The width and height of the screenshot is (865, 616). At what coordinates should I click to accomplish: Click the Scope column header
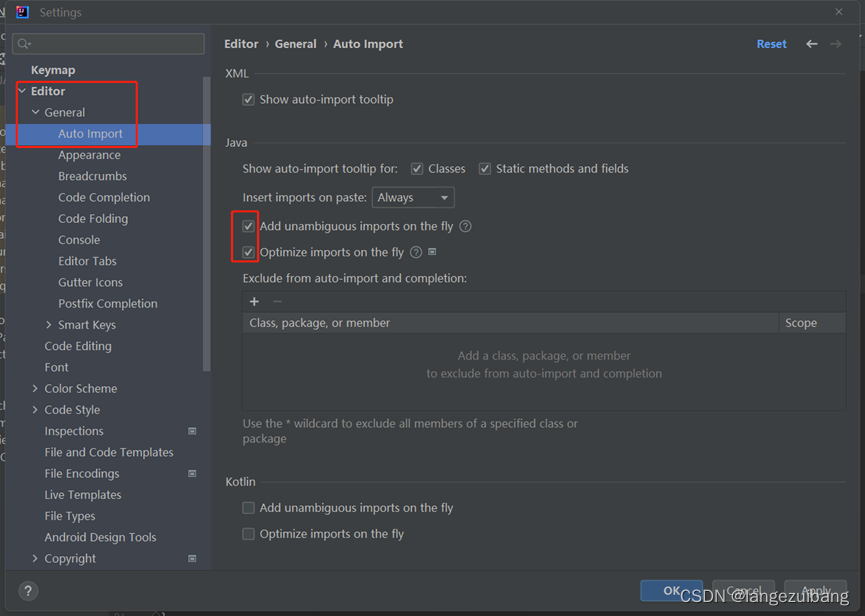(x=812, y=323)
